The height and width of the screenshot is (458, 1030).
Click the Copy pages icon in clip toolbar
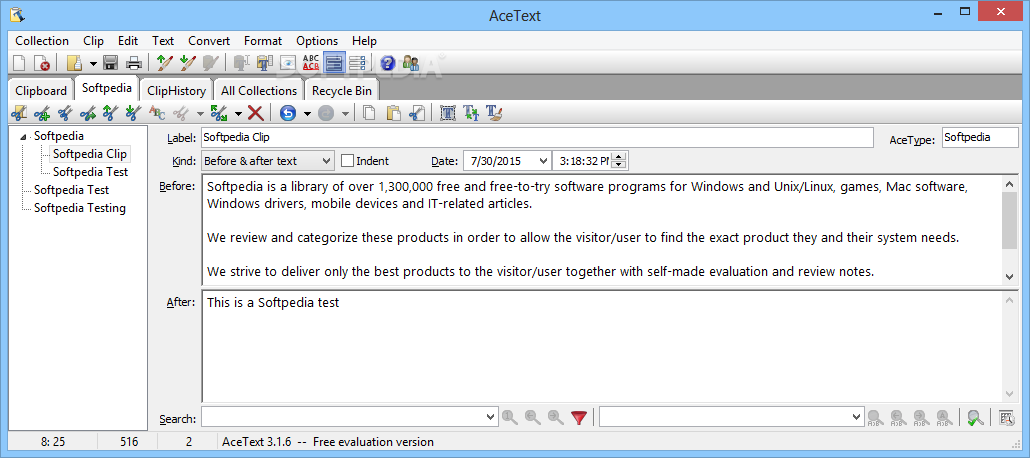(x=370, y=113)
